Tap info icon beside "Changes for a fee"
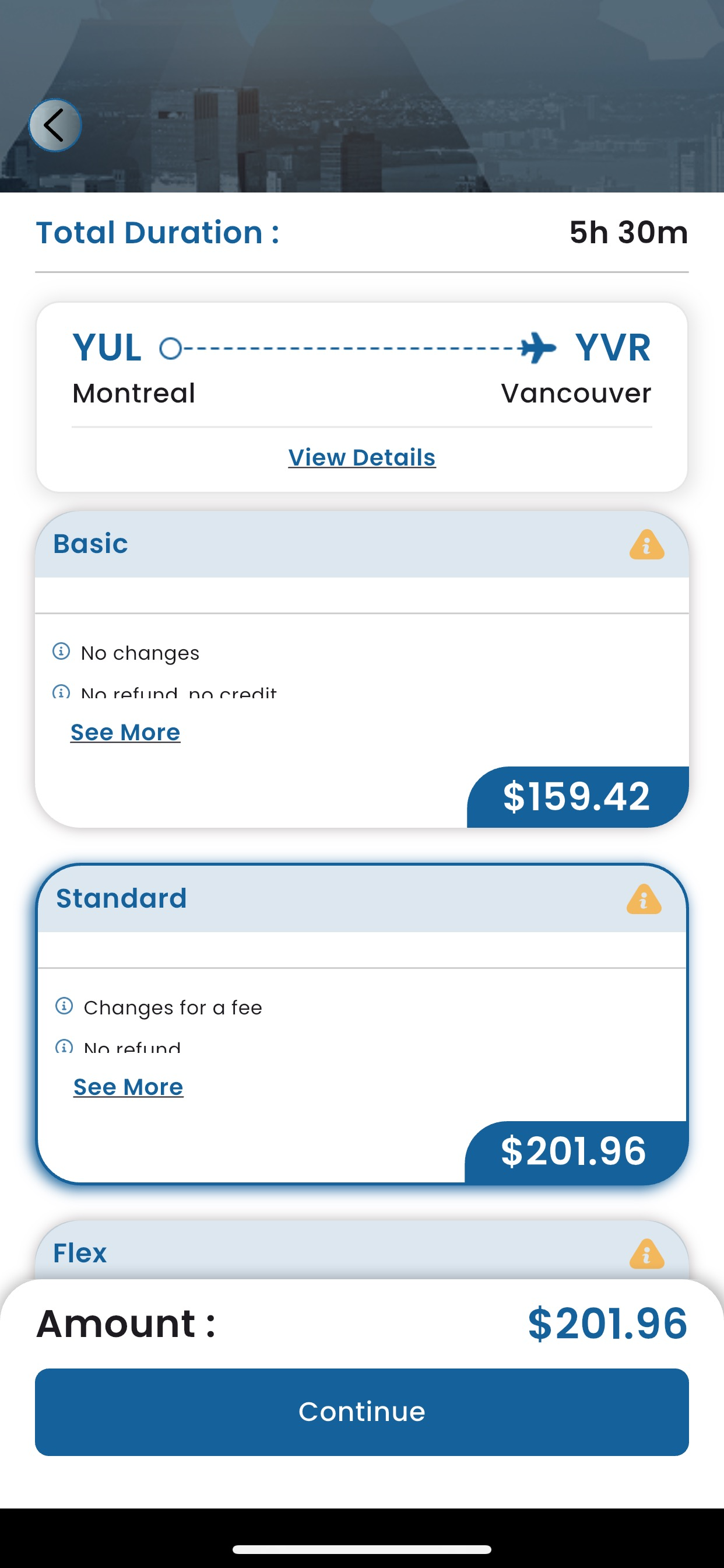The image size is (724, 1568). pyautogui.click(x=64, y=1006)
